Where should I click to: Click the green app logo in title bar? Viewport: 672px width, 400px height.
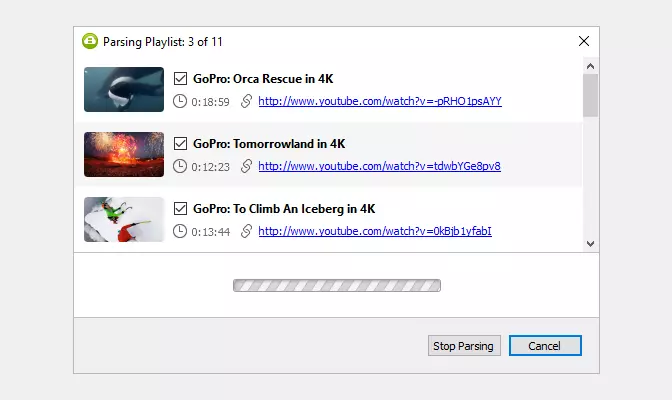coord(90,41)
